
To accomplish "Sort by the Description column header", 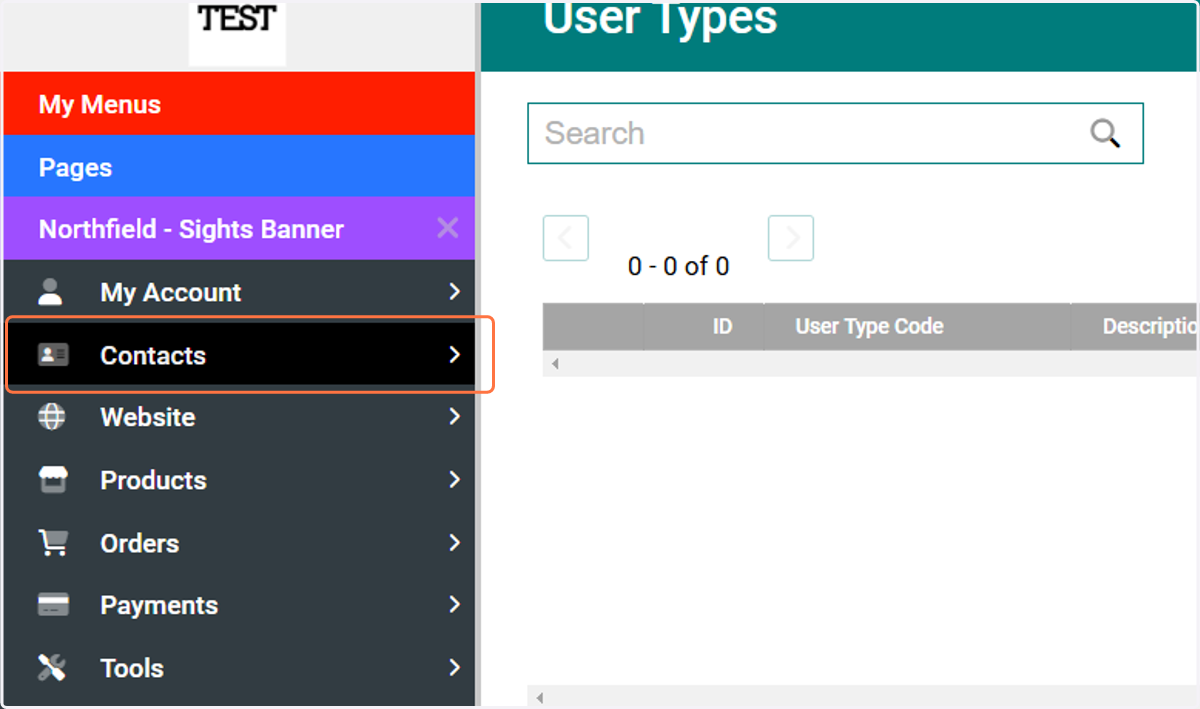I will pos(1135,327).
